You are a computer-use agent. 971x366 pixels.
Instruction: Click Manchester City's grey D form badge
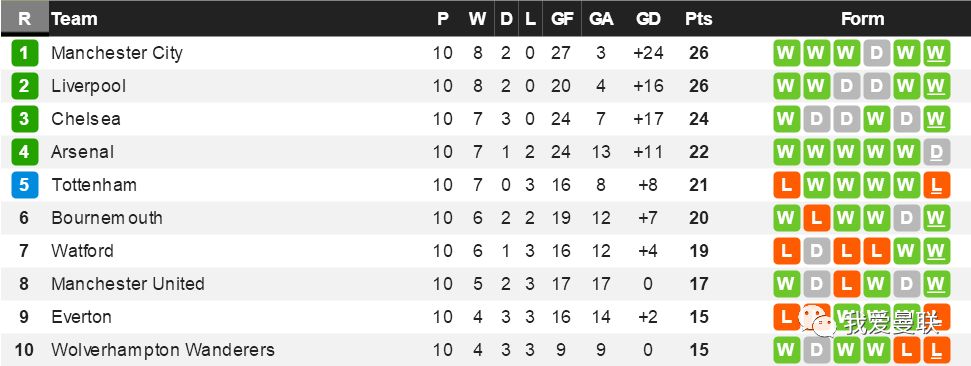pyautogui.click(x=876, y=53)
